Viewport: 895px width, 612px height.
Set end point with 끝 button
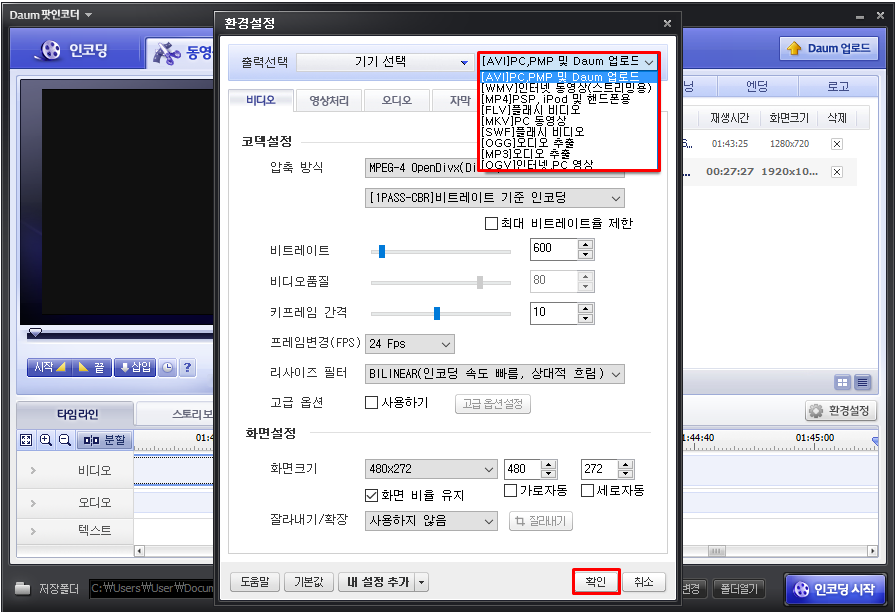(x=91, y=368)
